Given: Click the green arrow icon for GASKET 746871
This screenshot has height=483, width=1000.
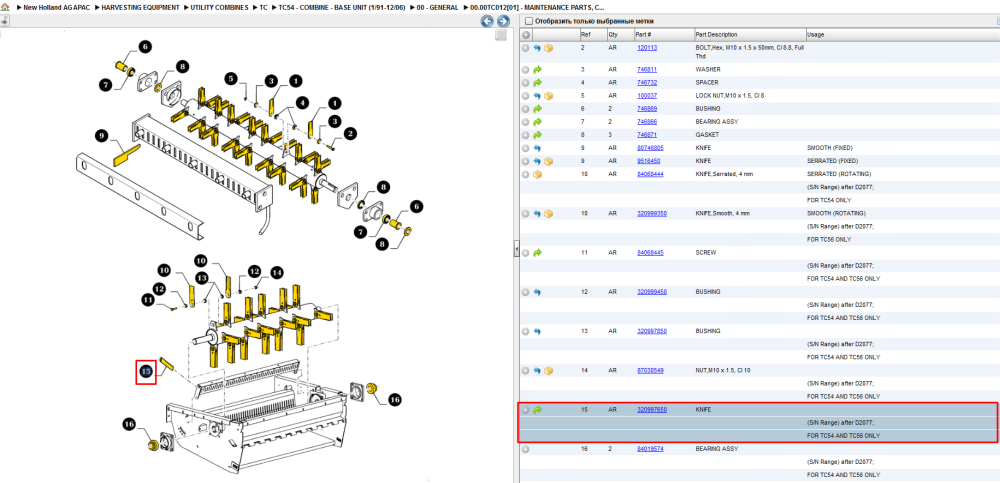Looking at the screenshot, I should [537, 135].
